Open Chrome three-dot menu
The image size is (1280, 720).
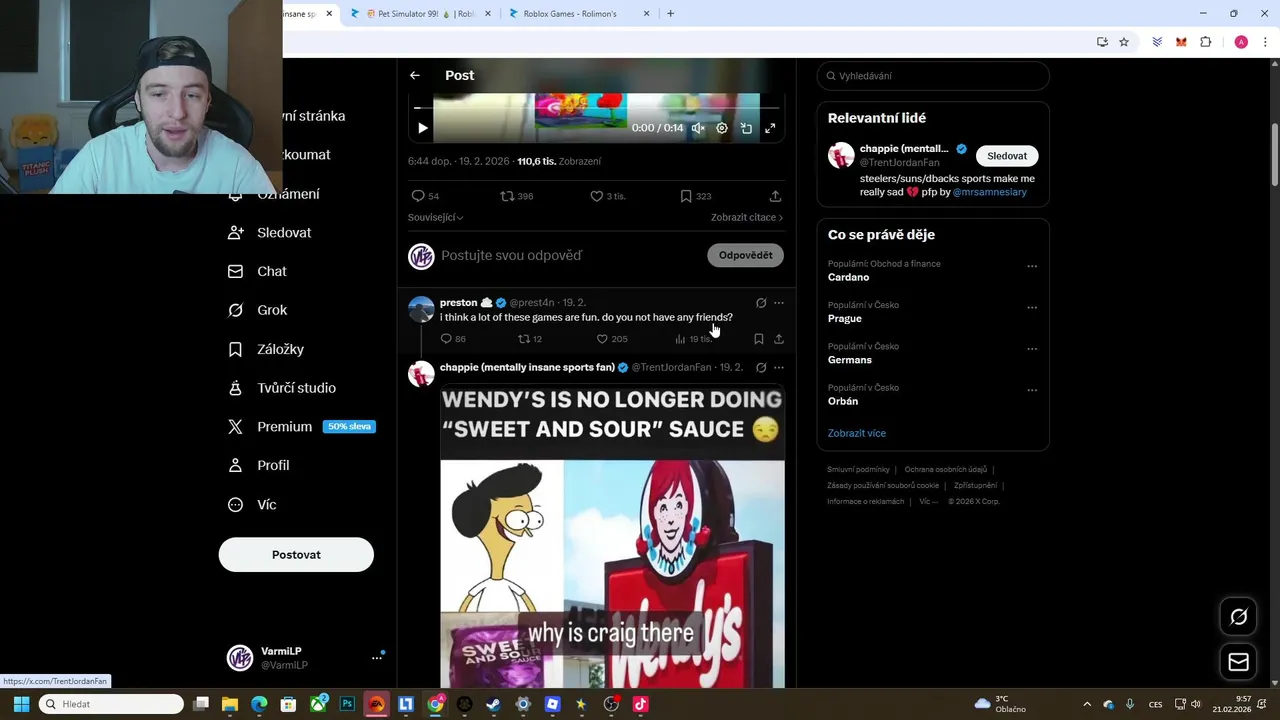tap(1265, 42)
